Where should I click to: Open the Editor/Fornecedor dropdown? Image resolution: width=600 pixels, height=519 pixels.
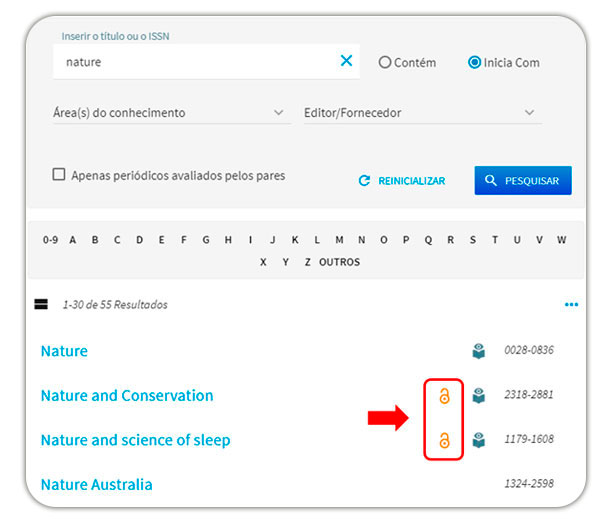pyautogui.click(x=420, y=113)
